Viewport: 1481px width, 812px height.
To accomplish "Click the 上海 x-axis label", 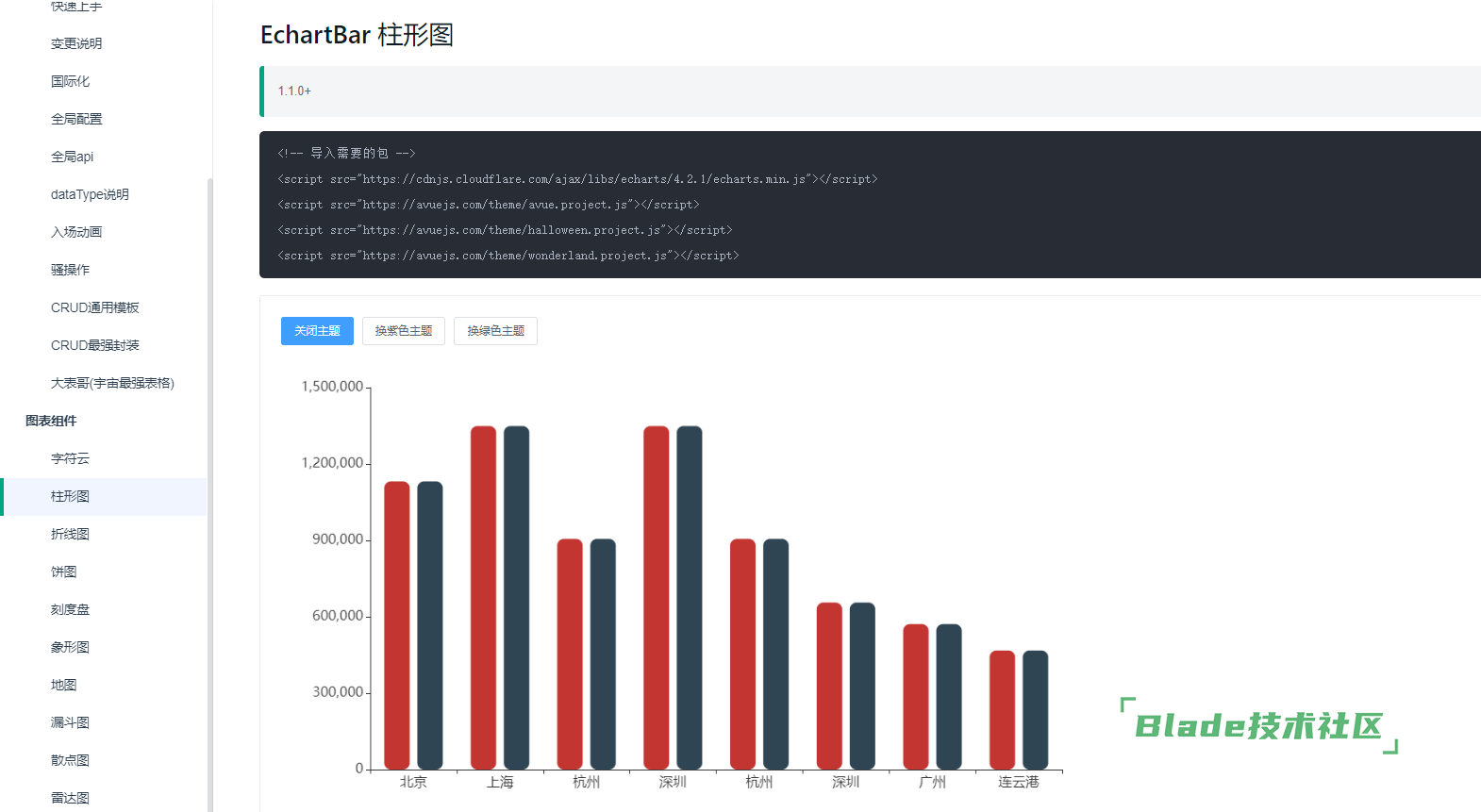I will point(500,782).
